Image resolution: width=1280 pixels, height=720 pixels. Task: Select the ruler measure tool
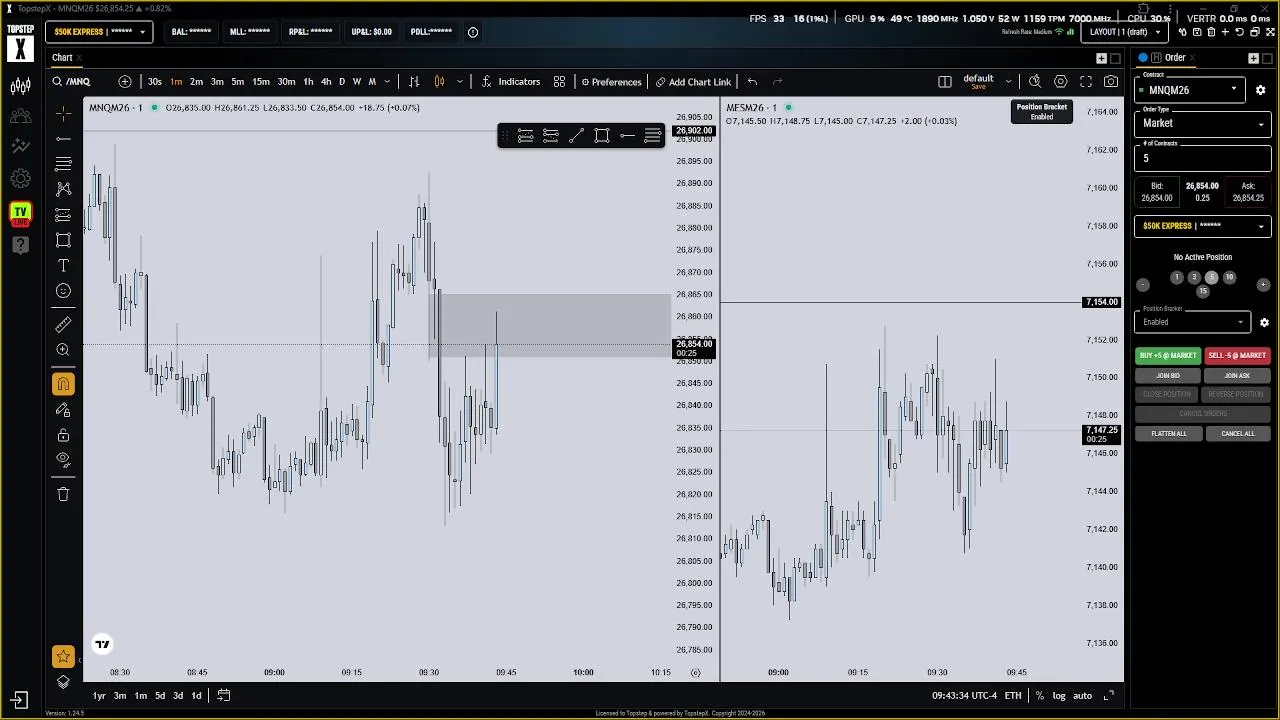[63, 324]
